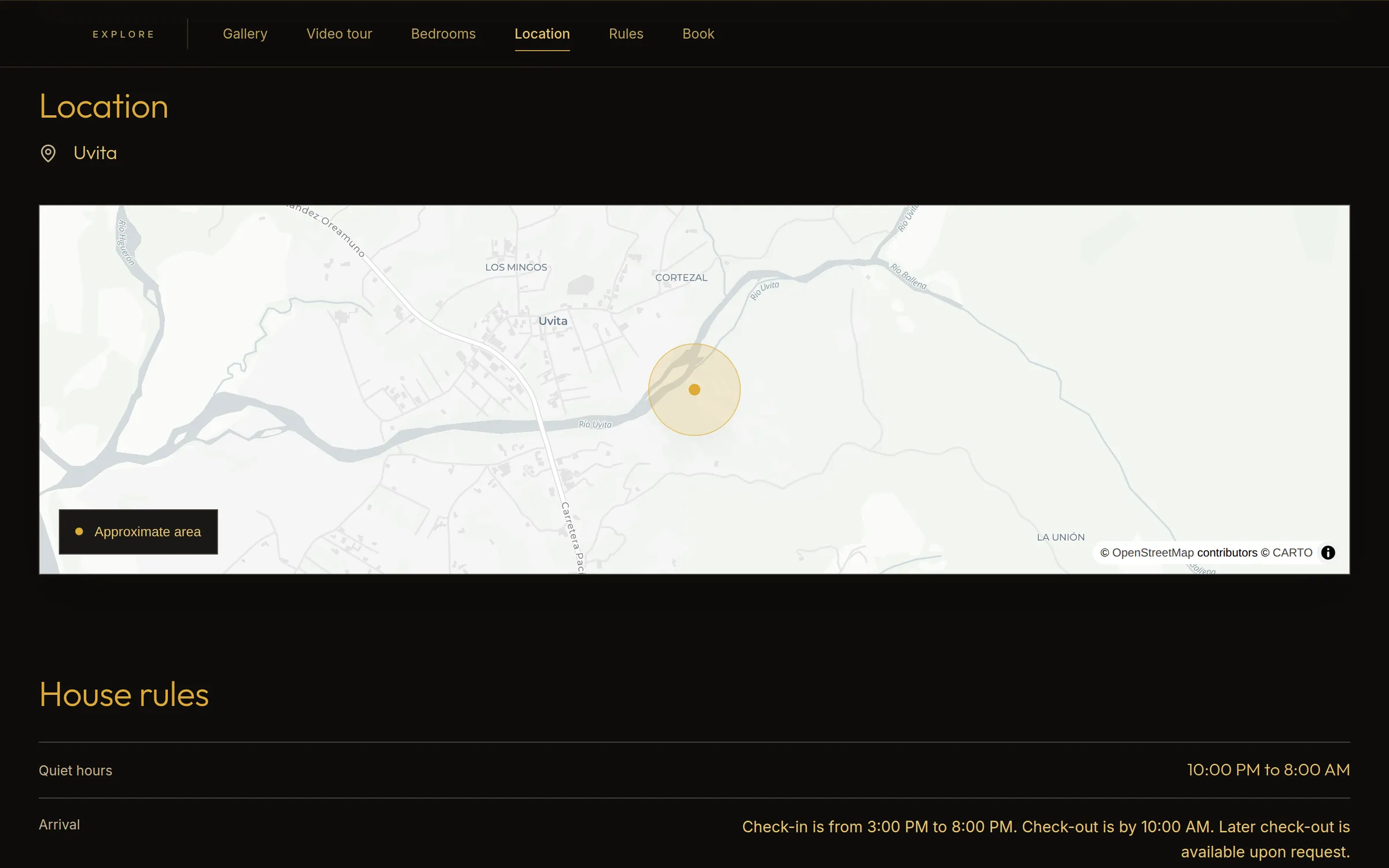Image resolution: width=1389 pixels, height=868 pixels.
Task: Click the Uvita location name under the heading
Action: tap(95, 153)
